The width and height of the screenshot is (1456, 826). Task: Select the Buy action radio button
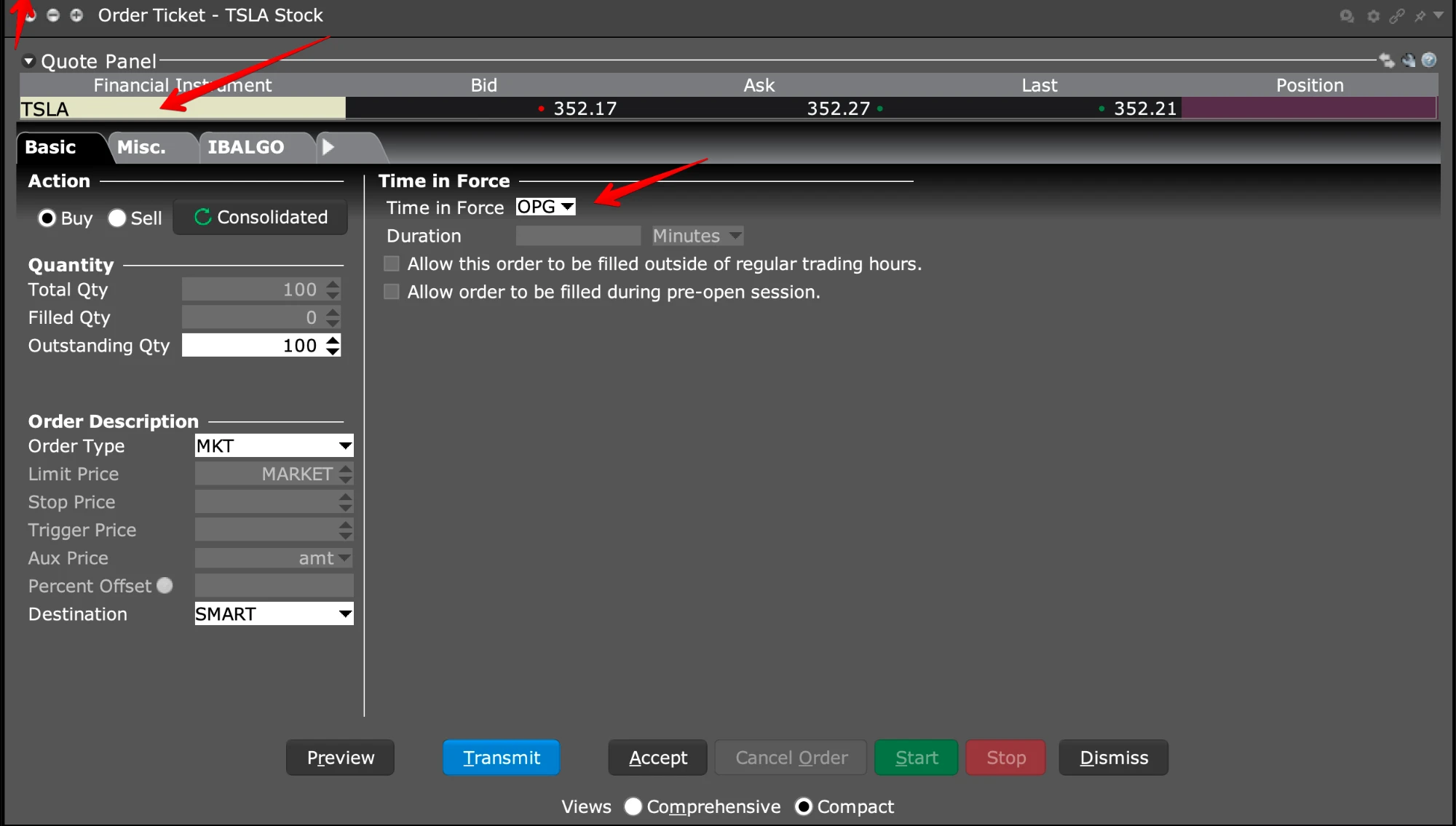(47, 218)
